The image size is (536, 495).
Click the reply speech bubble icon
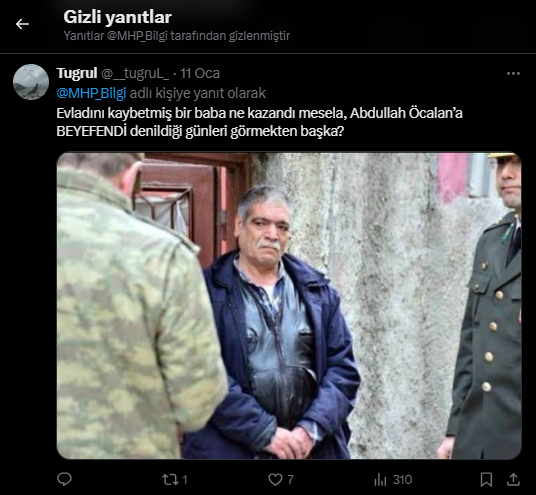tap(64, 479)
